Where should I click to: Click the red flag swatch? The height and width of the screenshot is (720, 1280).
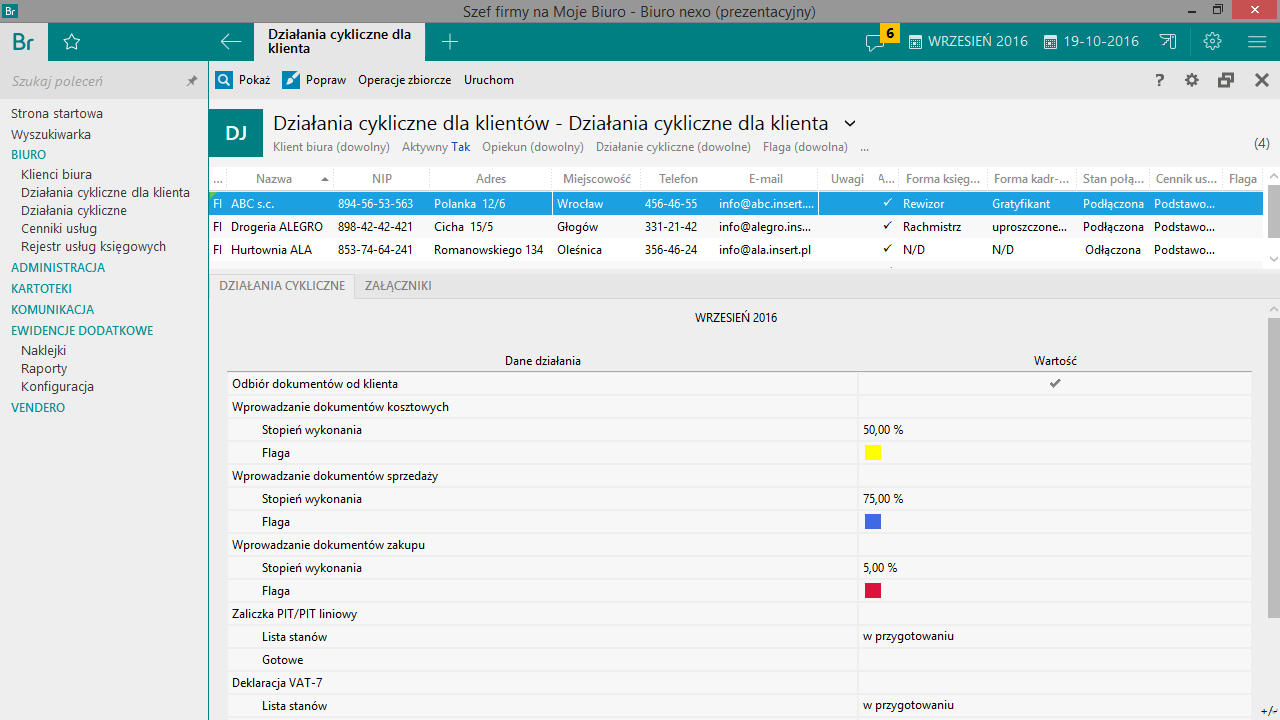[873, 591]
